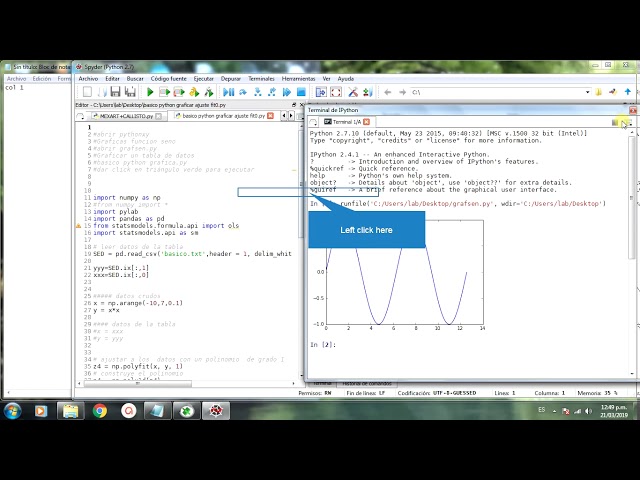Open Edición menu in Bloc de notas
The height and width of the screenshot is (480, 640).
click(x=42, y=78)
